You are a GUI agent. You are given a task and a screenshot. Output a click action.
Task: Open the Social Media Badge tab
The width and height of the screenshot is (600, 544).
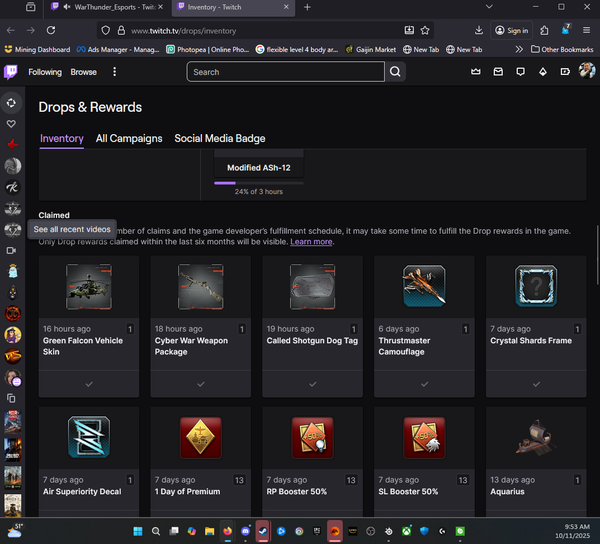point(220,139)
